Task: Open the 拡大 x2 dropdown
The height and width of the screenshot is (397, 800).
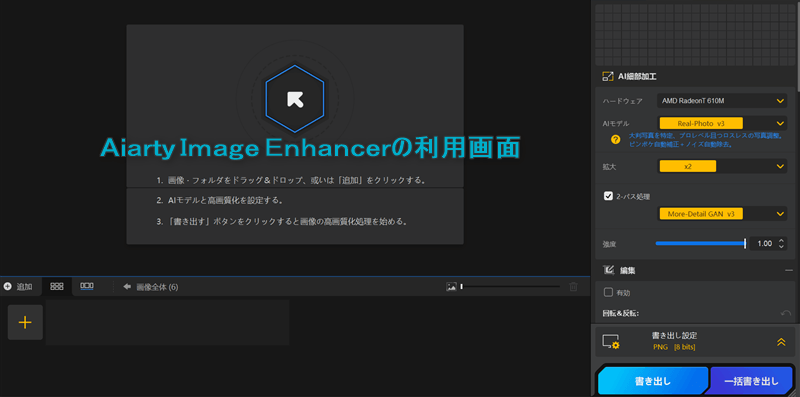Action: pyautogui.click(x=722, y=166)
